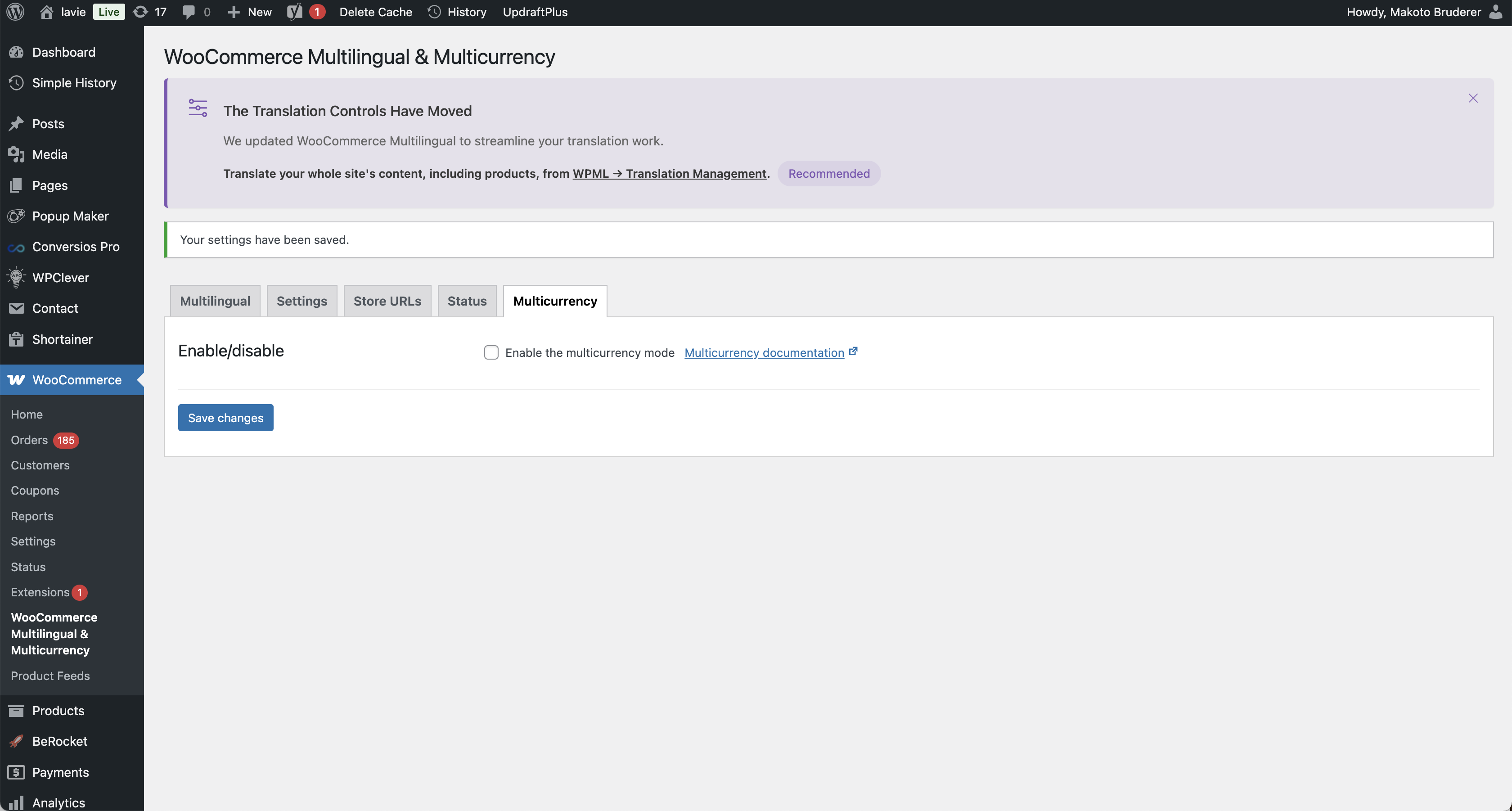
Task: Click the History clock icon in admin bar
Action: pyautogui.click(x=434, y=12)
